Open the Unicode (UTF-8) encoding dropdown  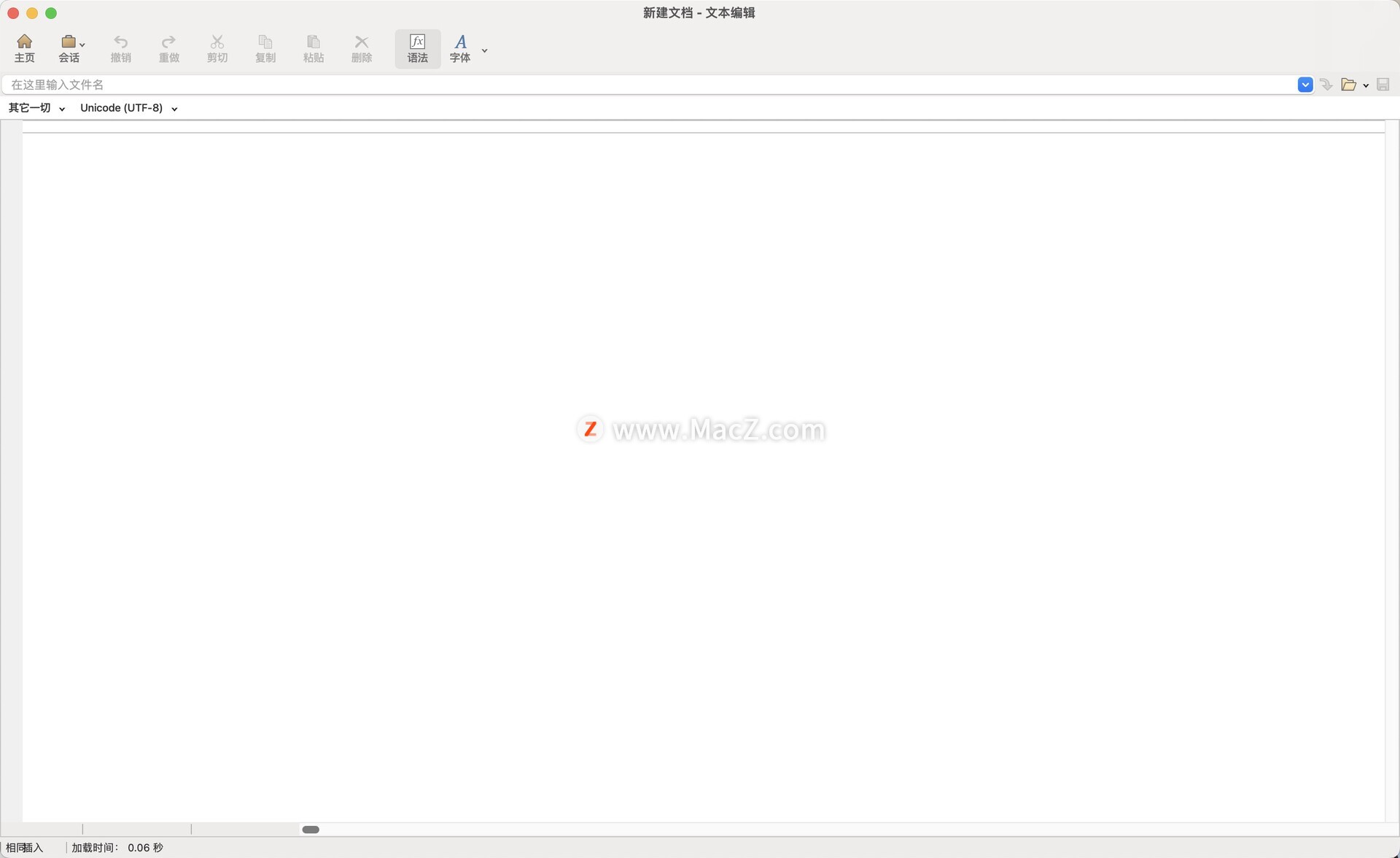[x=129, y=108]
